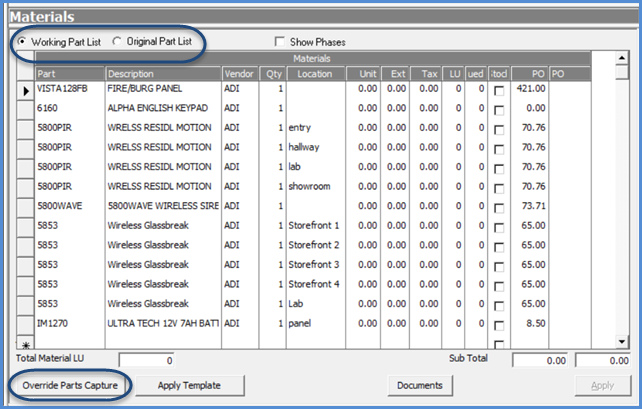642x409 pixels.
Task: Tick the checkbox in the 5800WAVE row
Action: pos(499,208)
